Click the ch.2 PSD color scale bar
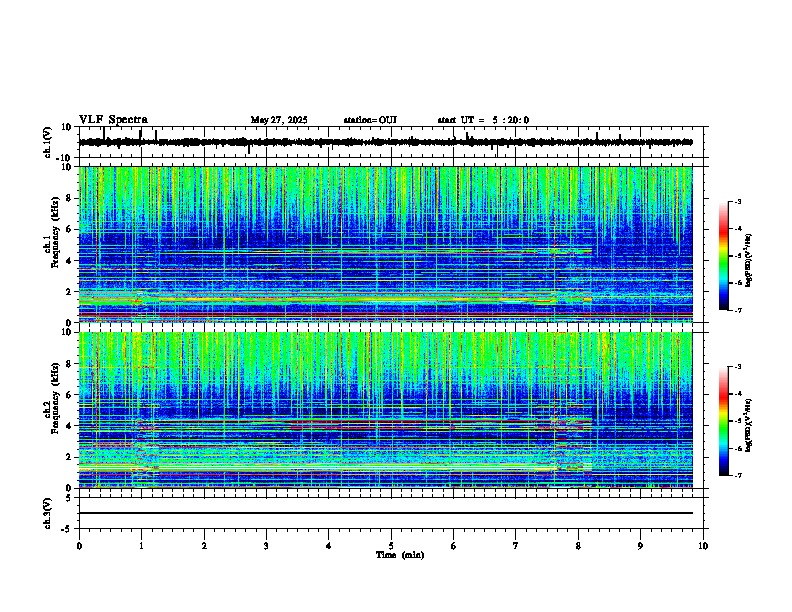This screenshot has height=612, width=792. 724,421
